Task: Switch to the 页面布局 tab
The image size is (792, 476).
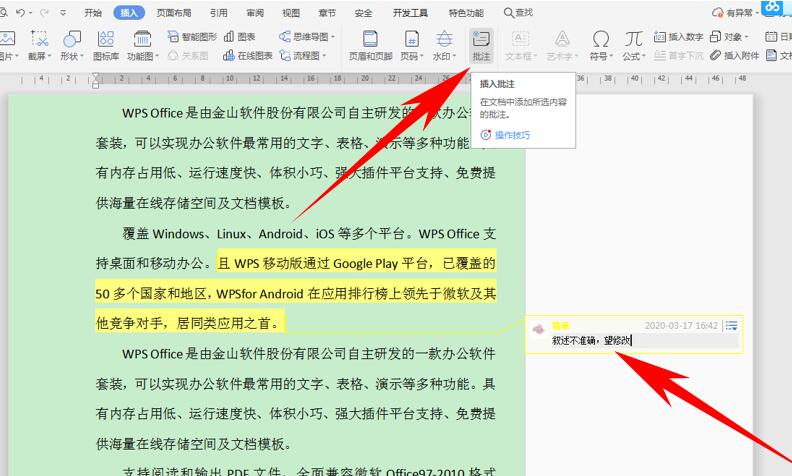Action: (x=174, y=13)
